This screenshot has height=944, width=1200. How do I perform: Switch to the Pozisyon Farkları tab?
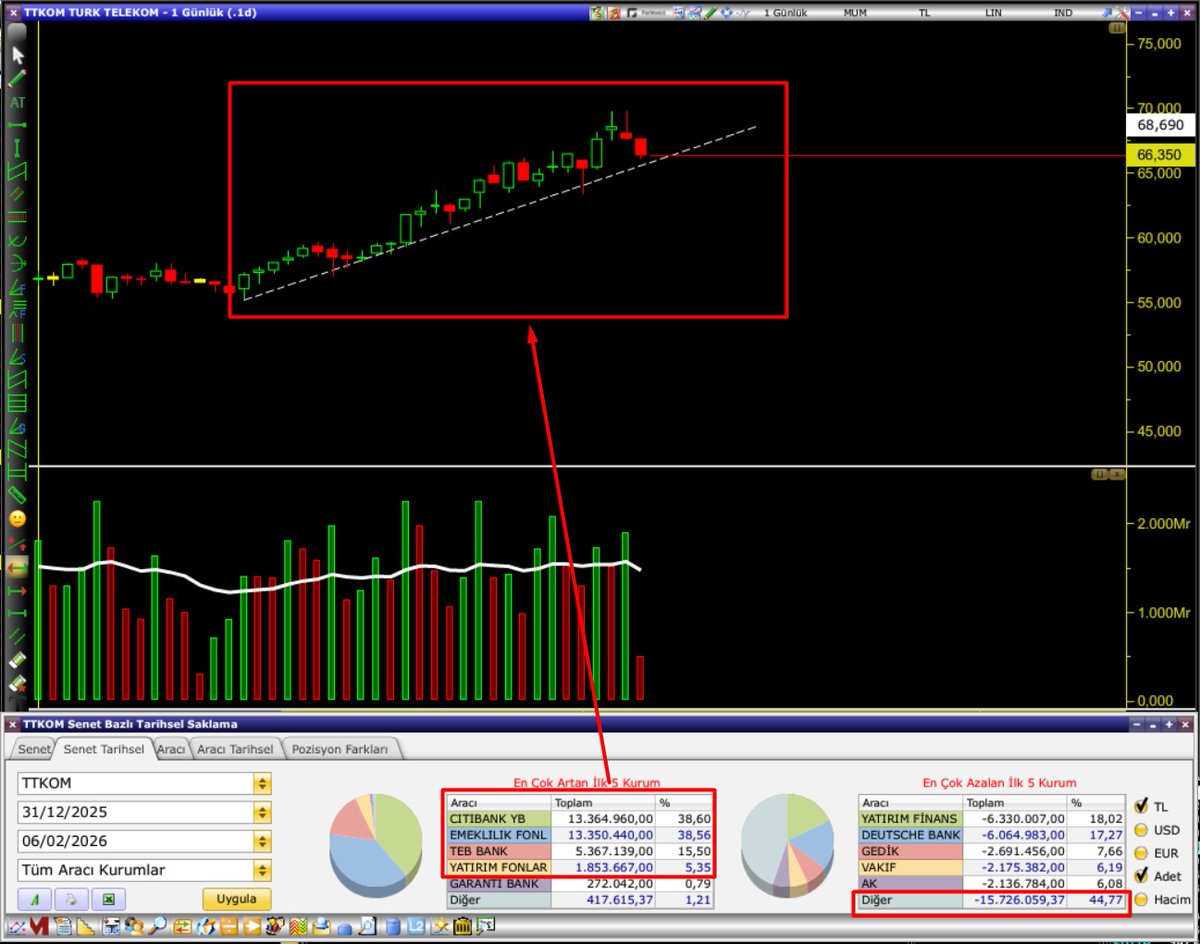pos(342,748)
